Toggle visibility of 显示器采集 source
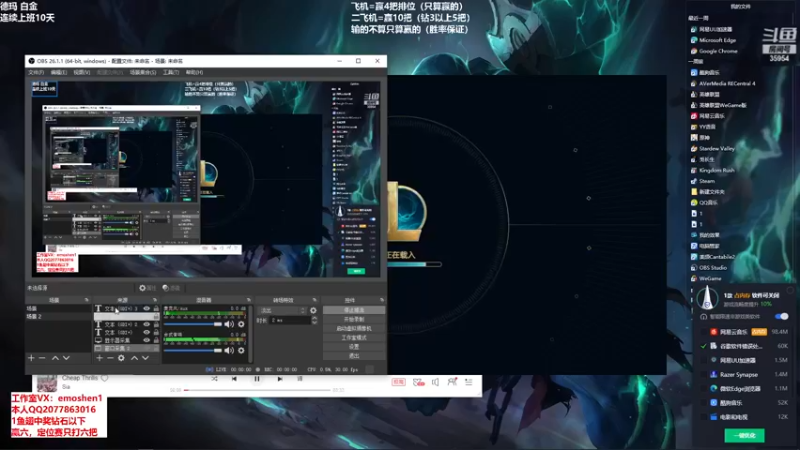 coord(146,340)
